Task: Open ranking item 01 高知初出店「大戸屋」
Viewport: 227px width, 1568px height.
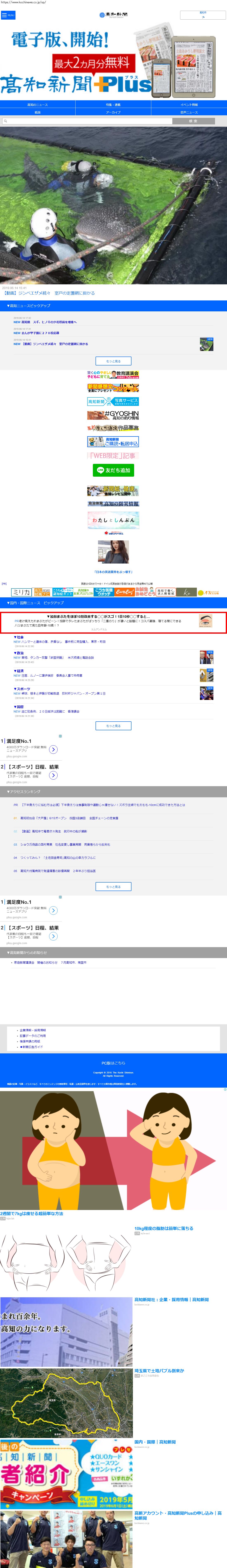Action: click(69, 818)
